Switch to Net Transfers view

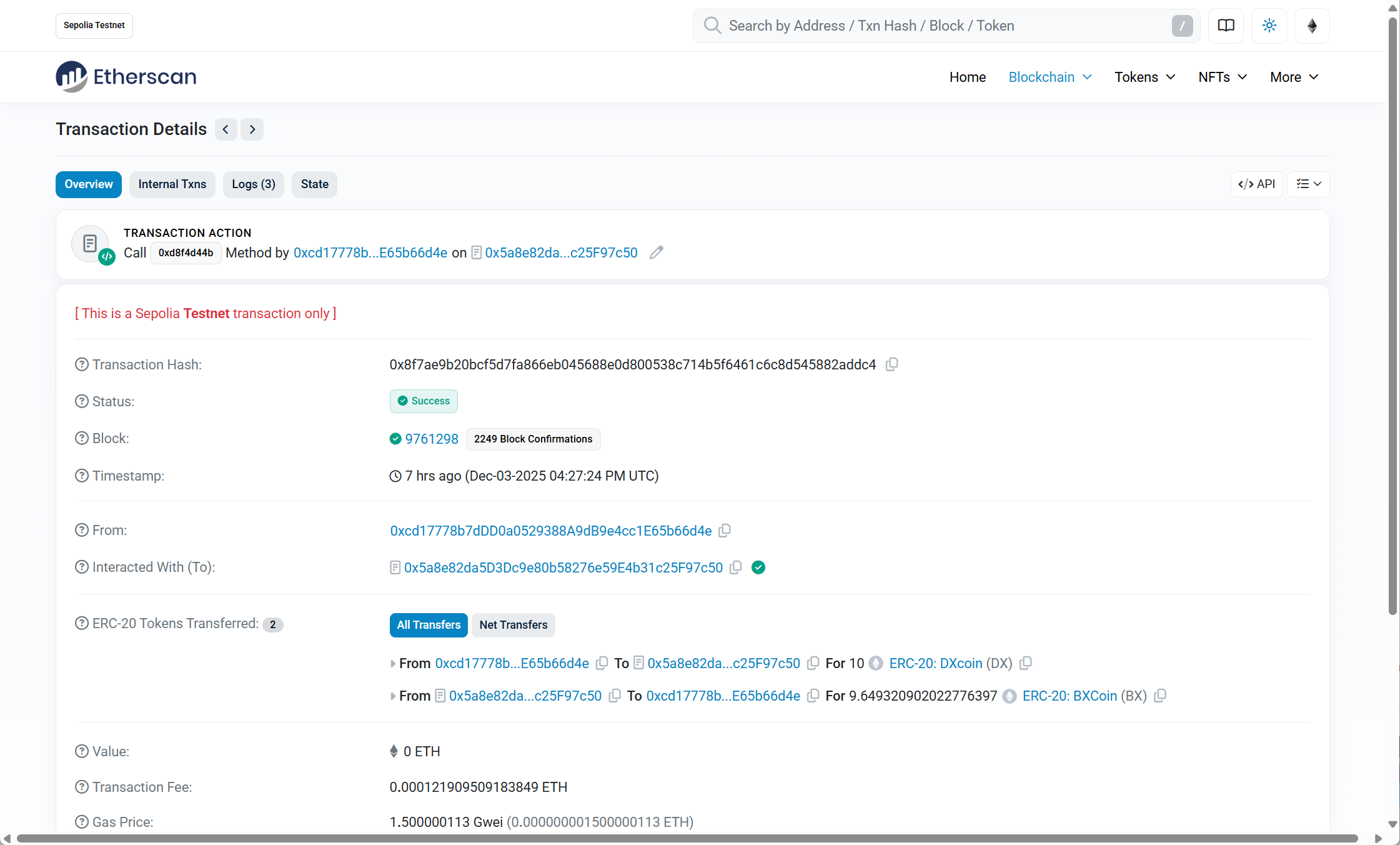pos(513,625)
